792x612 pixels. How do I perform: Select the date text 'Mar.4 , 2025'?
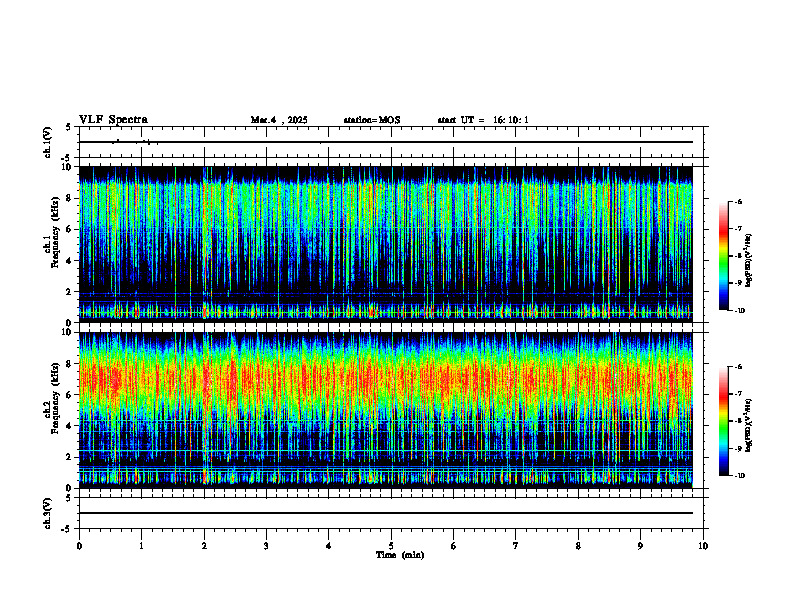click(x=279, y=120)
